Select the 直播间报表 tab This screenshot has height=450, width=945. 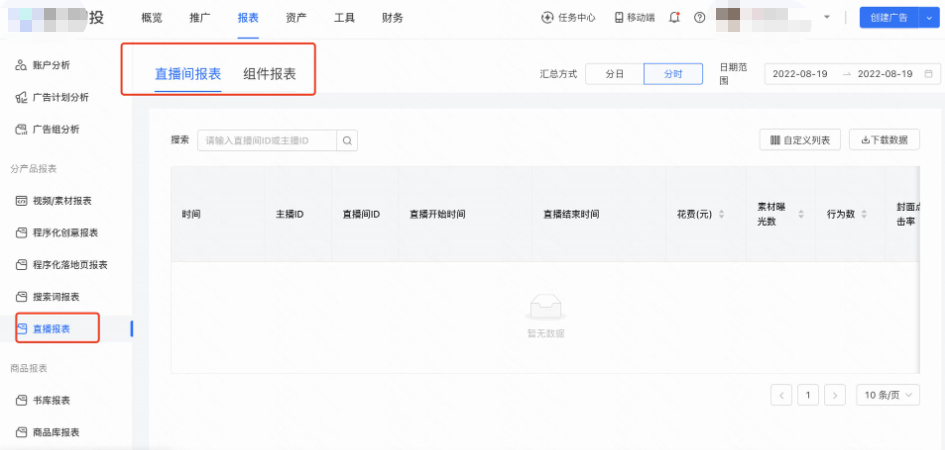click(188, 74)
